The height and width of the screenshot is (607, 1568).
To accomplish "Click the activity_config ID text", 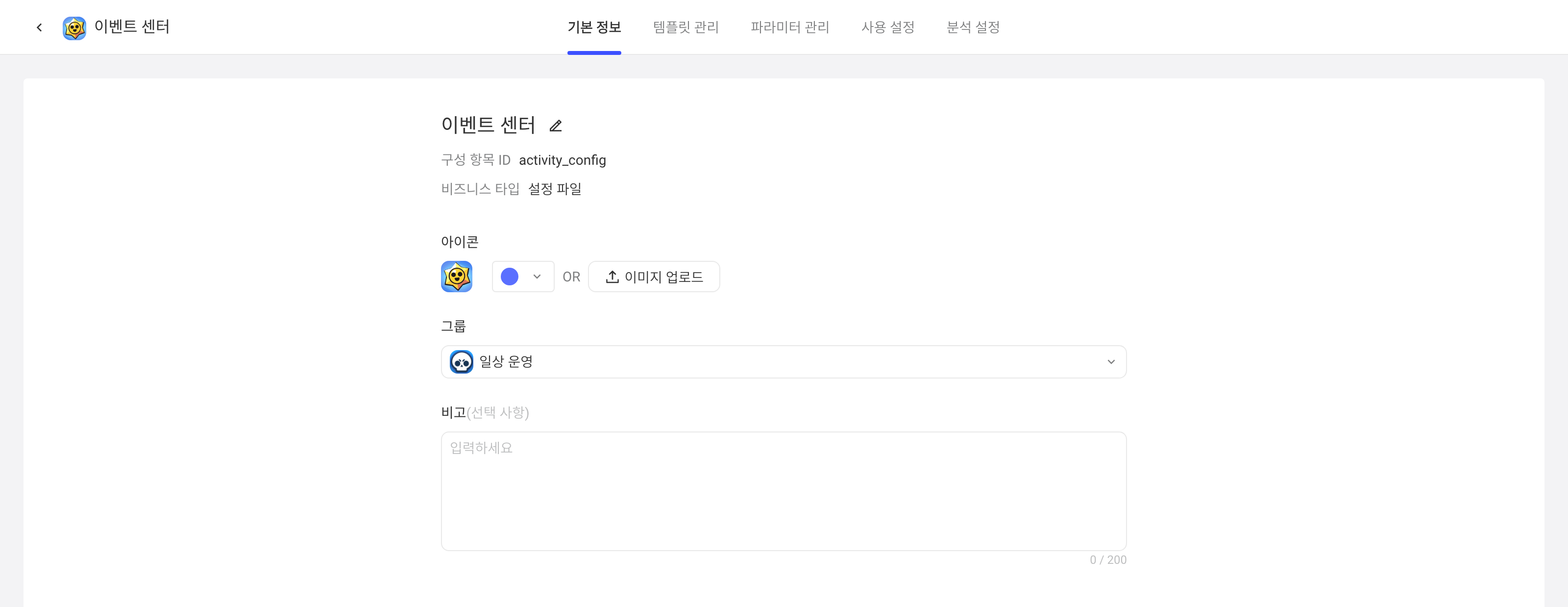I will click(563, 160).
